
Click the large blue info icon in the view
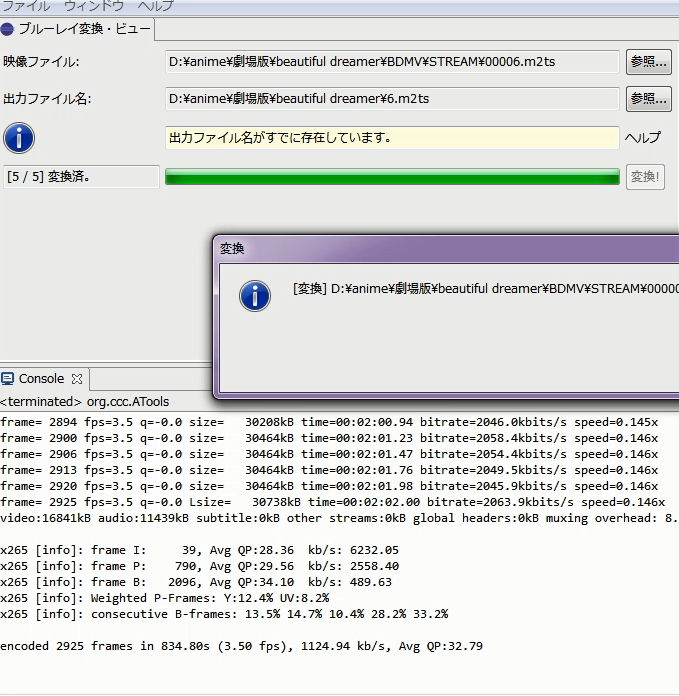pos(19,137)
